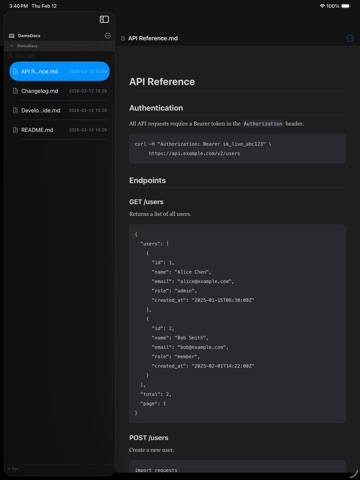Open the document ellipsis menu at top right
The width and height of the screenshot is (360, 480).
(x=350, y=38)
